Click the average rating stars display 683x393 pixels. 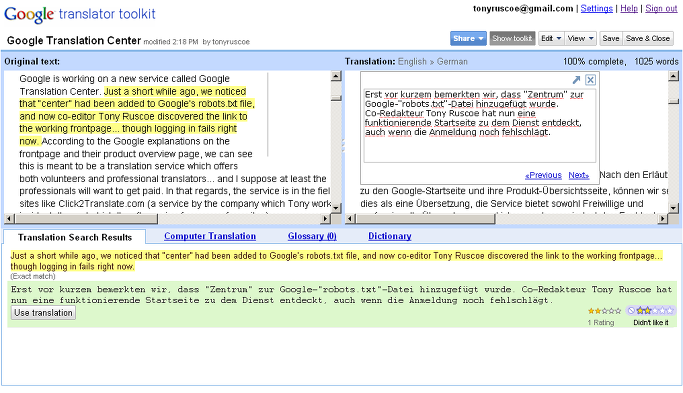pyautogui.click(x=605, y=311)
